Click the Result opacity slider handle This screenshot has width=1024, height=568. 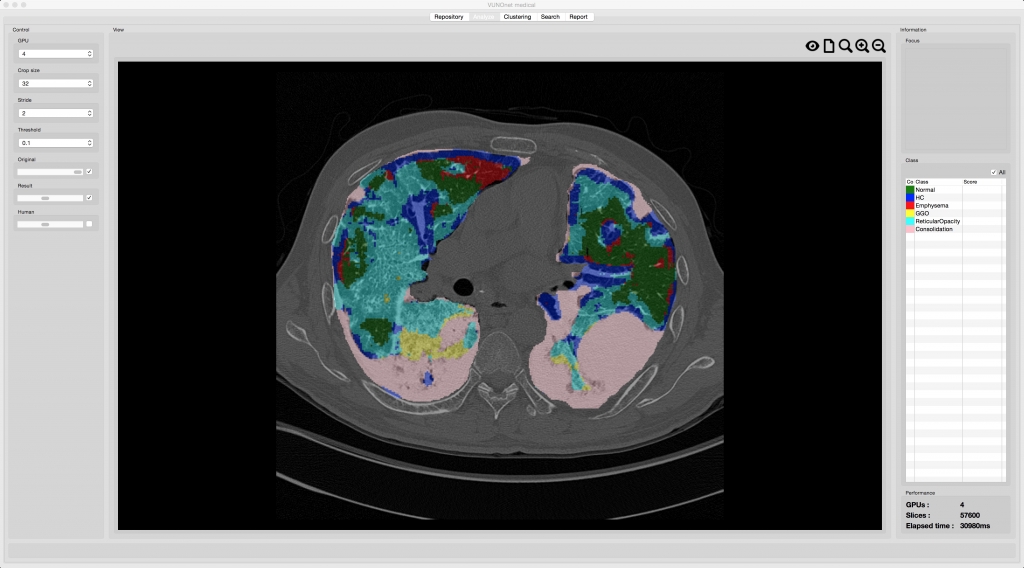tap(45, 198)
